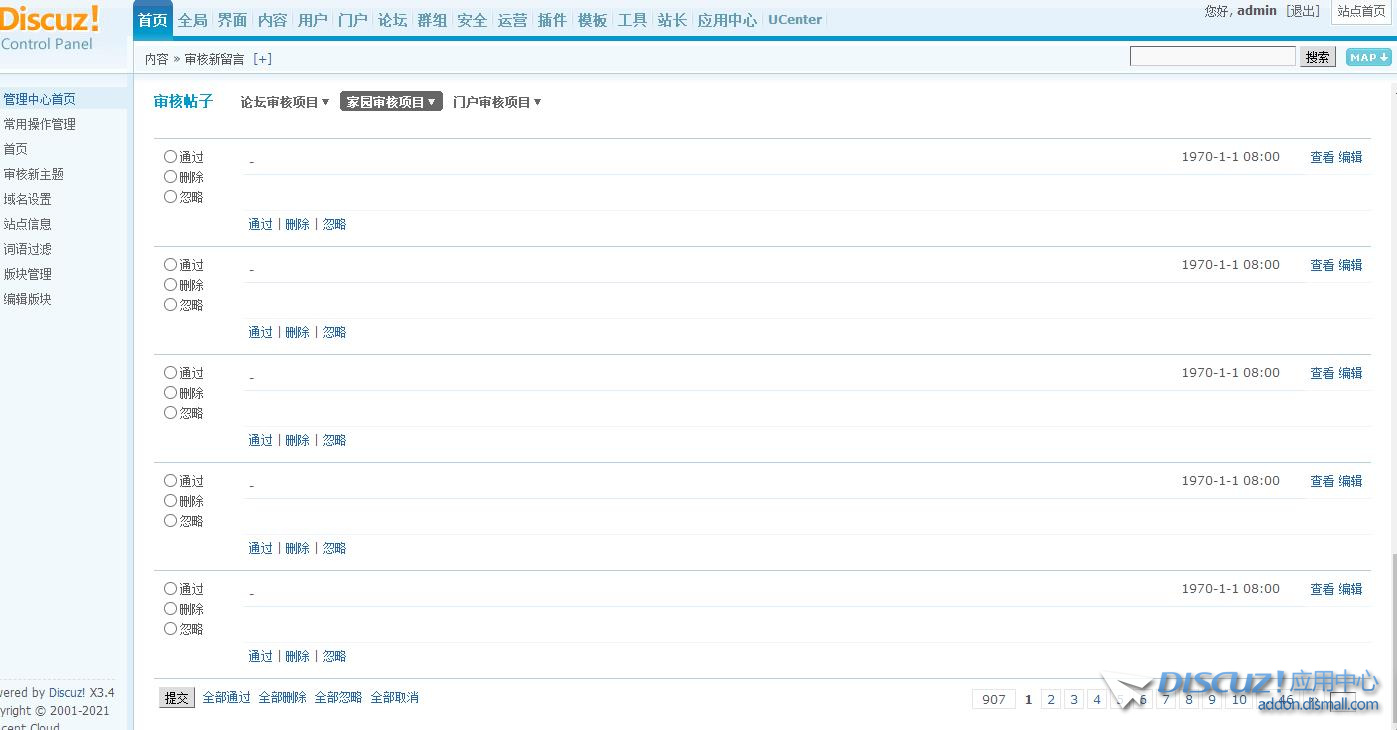Image resolution: width=1397 pixels, height=730 pixels.
Task: Click 全部删除 at the bottom
Action: [x=282, y=698]
